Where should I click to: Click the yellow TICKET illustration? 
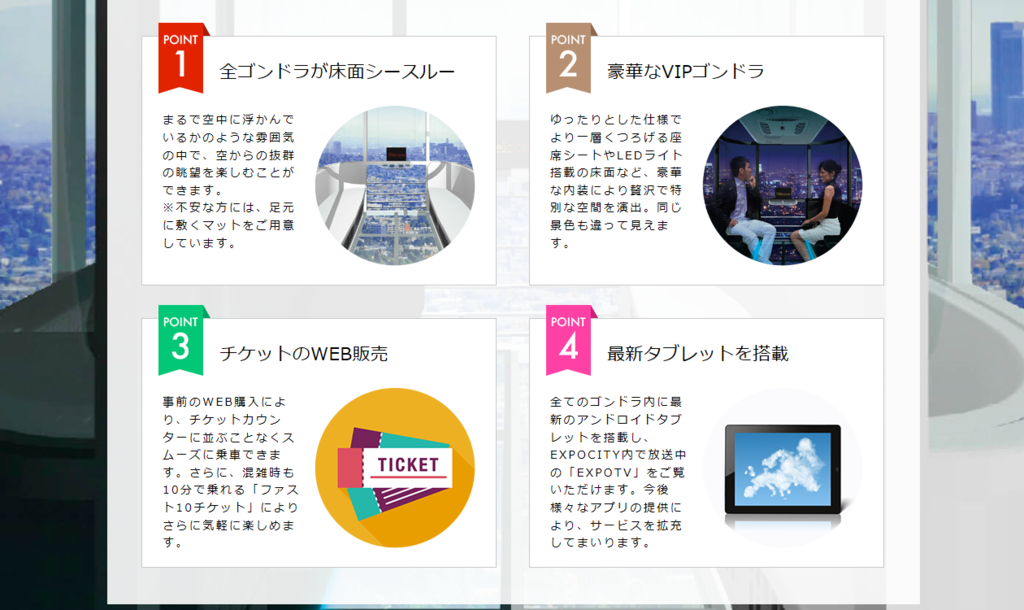(394, 468)
